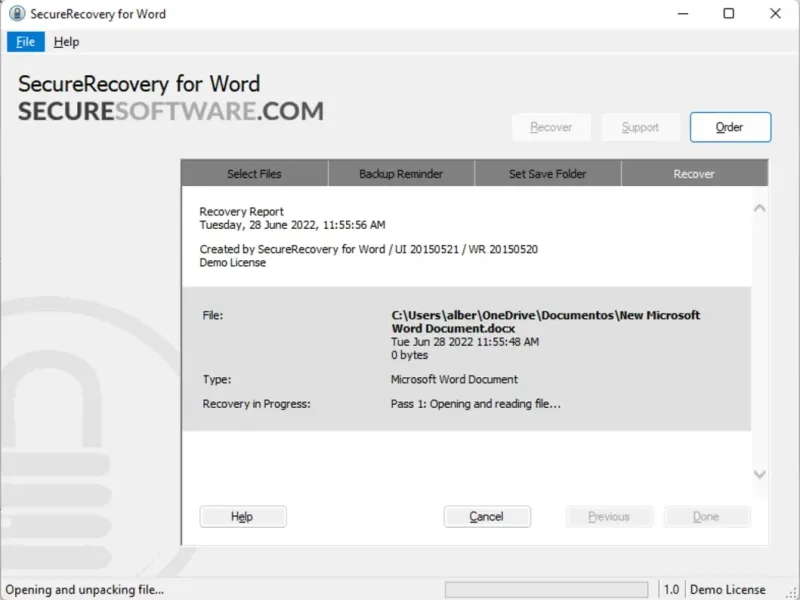Click the Done button
The width and height of the screenshot is (800, 600).
[x=707, y=517]
